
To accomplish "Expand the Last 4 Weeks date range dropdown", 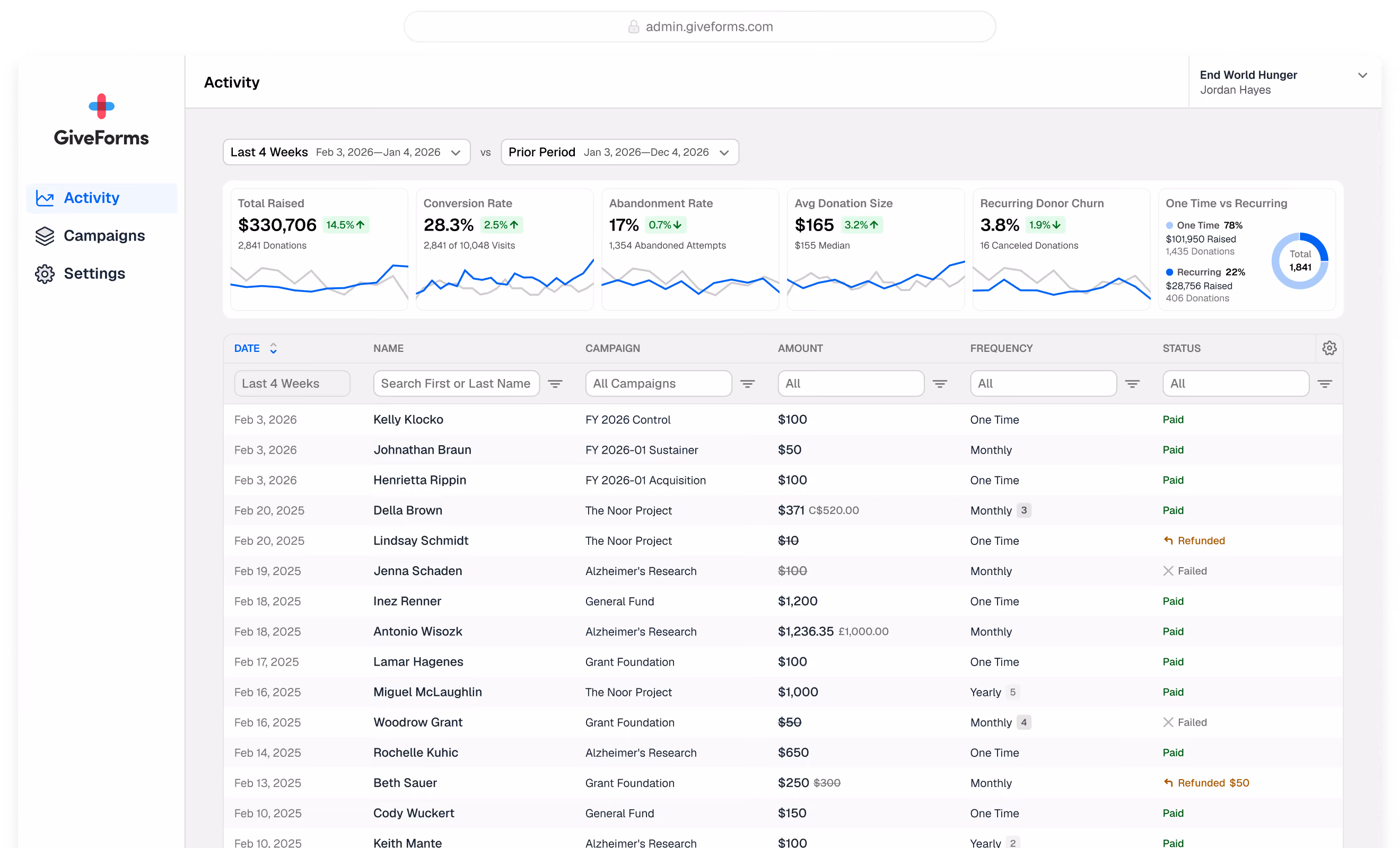I will click(347, 152).
